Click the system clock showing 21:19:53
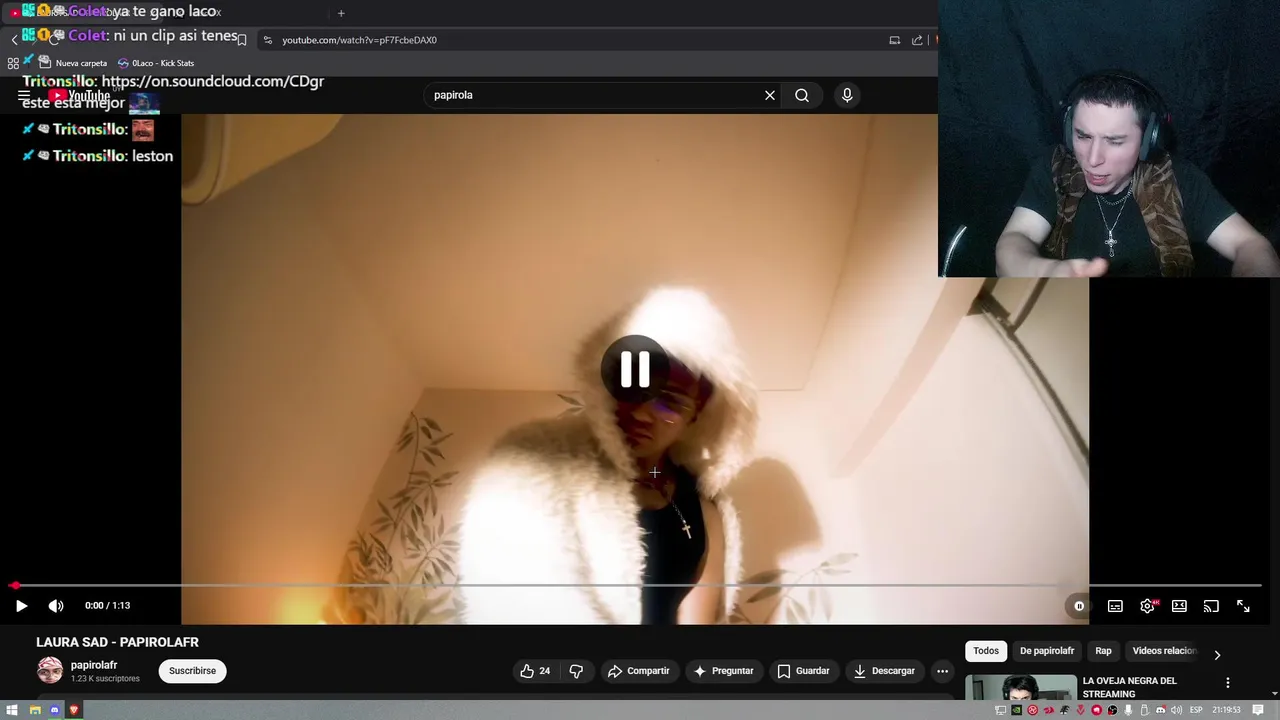Screen dimensions: 1280x720 1226,710
